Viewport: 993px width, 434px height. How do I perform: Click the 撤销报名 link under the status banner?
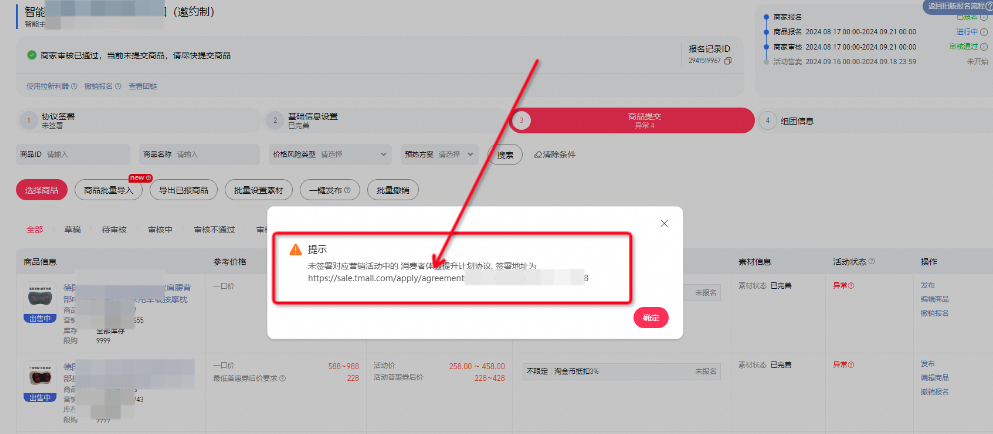[98, 86]
